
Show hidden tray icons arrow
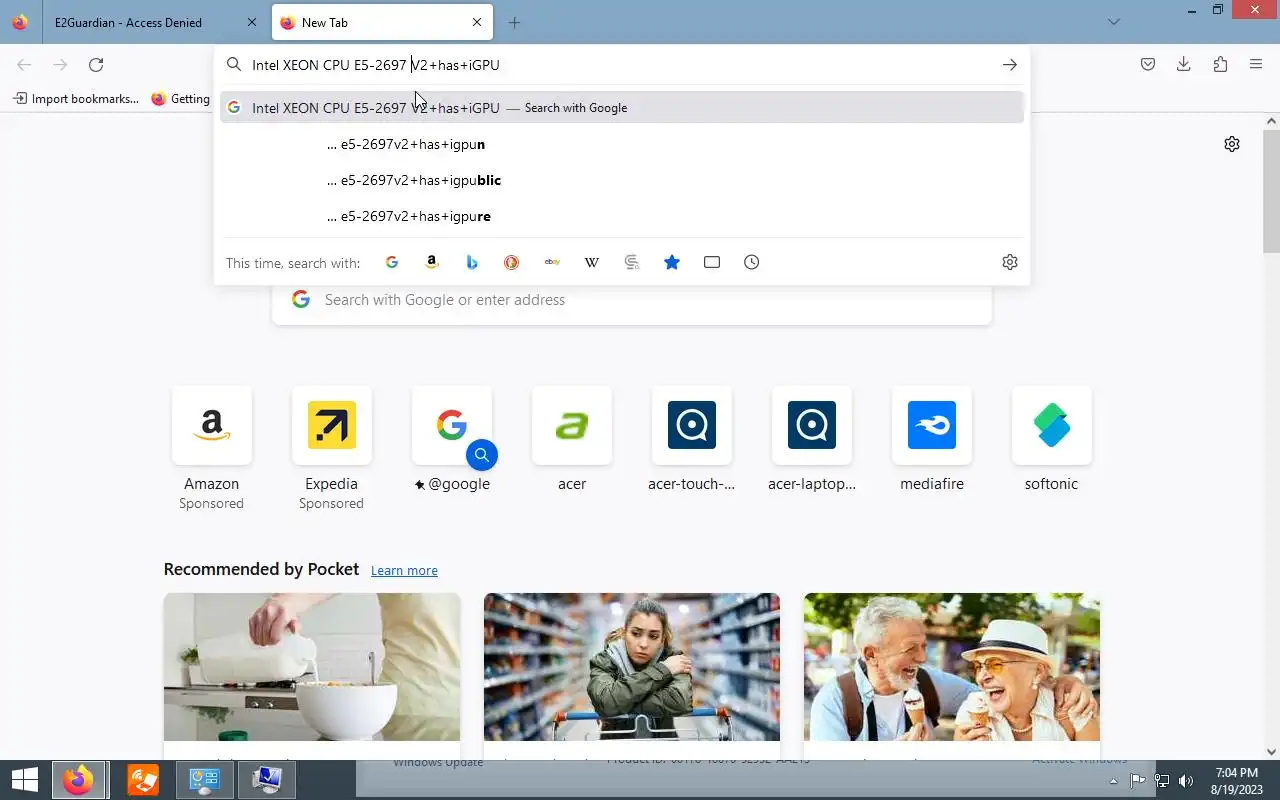pos(1114,781)
